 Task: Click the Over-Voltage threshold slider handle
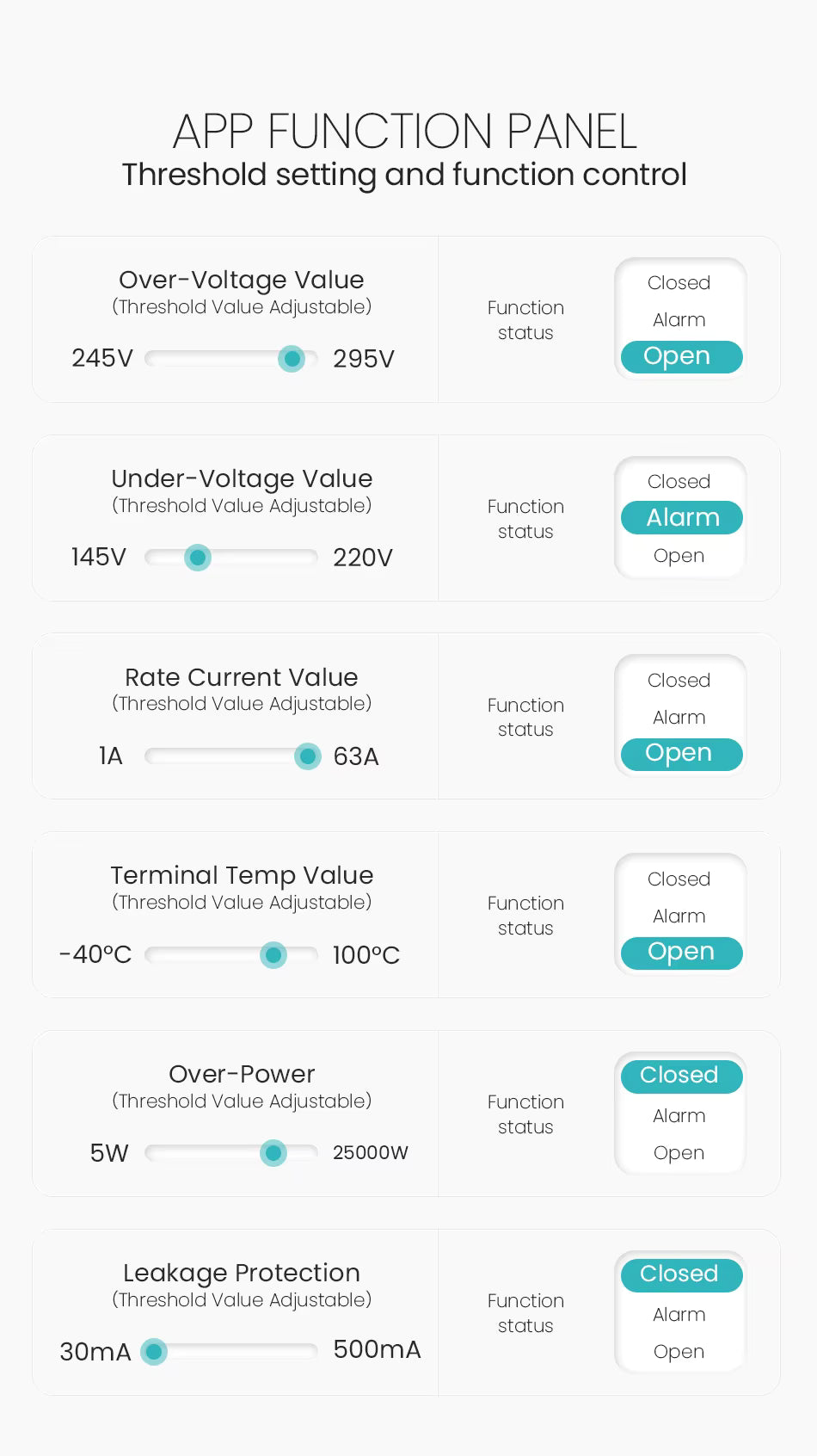pos(292,359)
